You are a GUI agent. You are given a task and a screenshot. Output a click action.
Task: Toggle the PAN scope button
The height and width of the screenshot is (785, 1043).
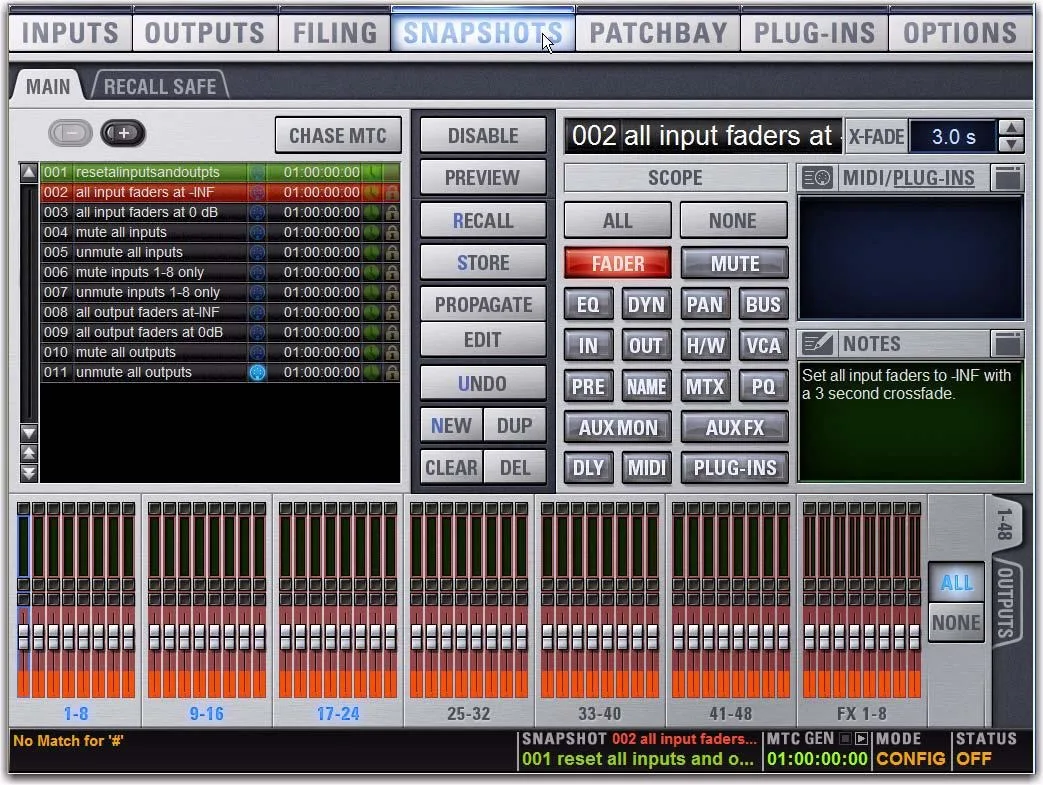click(705, 305)
